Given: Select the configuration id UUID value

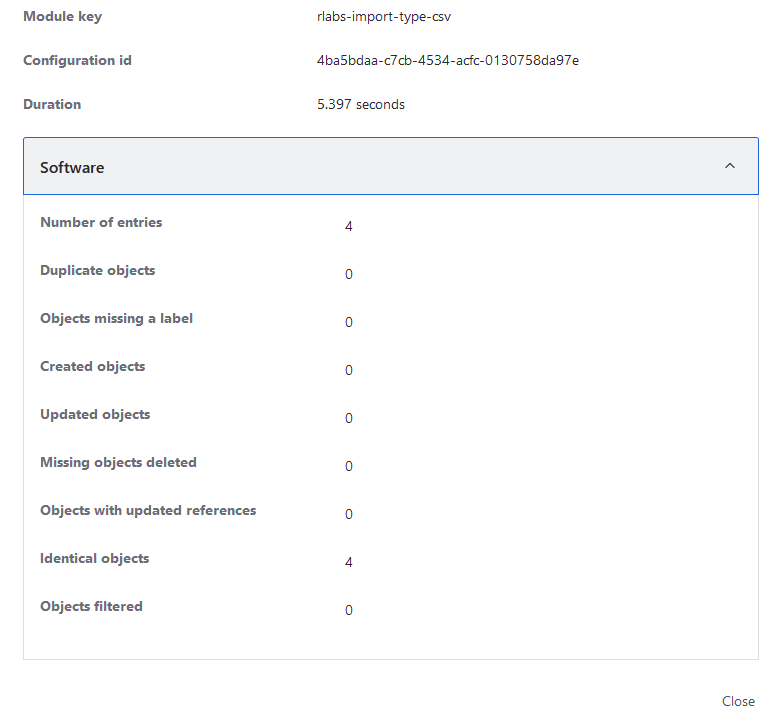Looking at the screenshot, I should coord(448,61).
